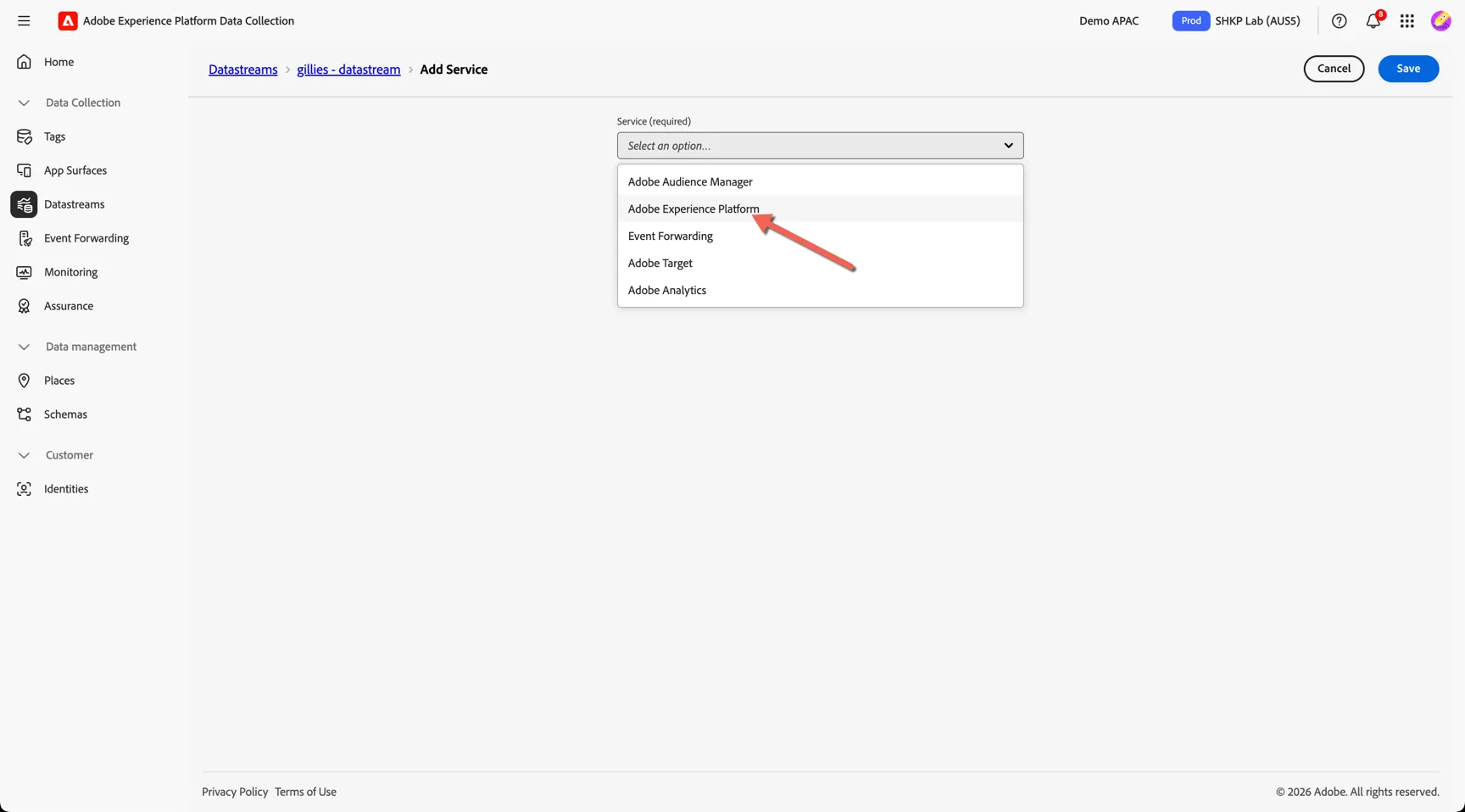Screen dimensions: 1465x812
Task: Click the Service dropdown arrow
Action: pos(1008,146)
